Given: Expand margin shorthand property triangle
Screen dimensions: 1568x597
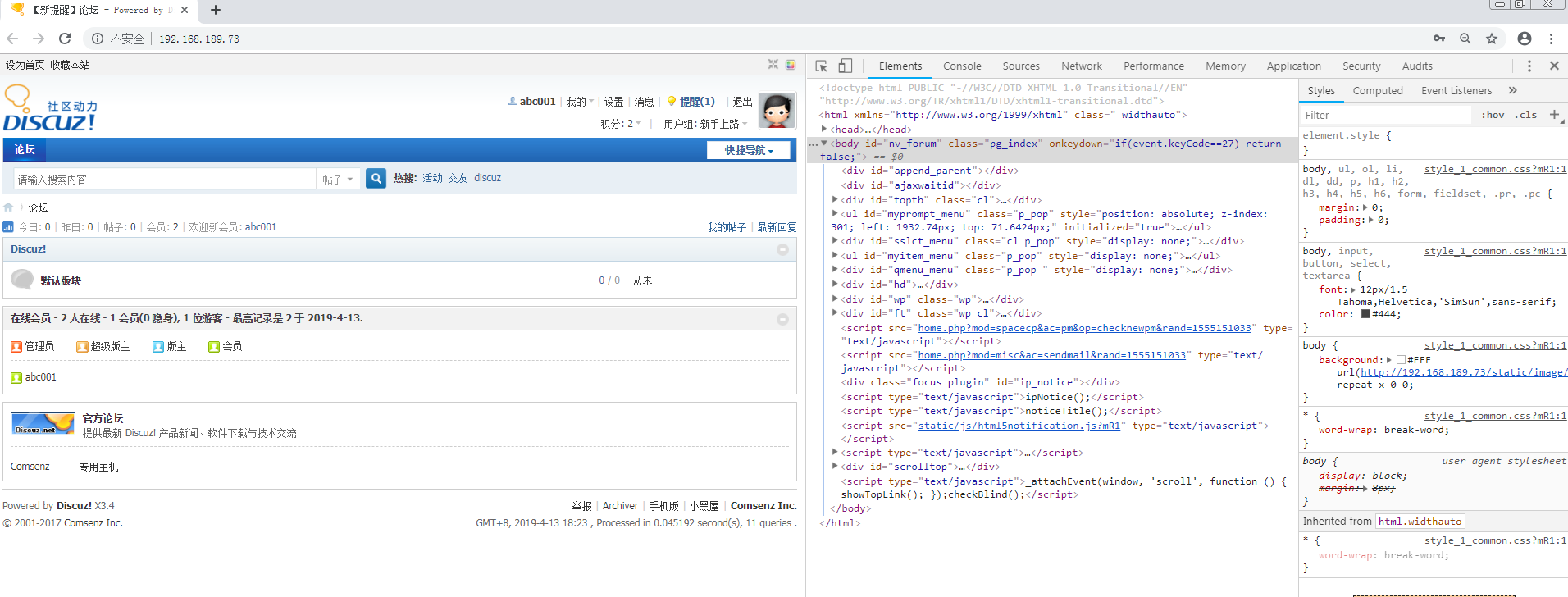Looking at the screenshot, I should (1365, 207).
